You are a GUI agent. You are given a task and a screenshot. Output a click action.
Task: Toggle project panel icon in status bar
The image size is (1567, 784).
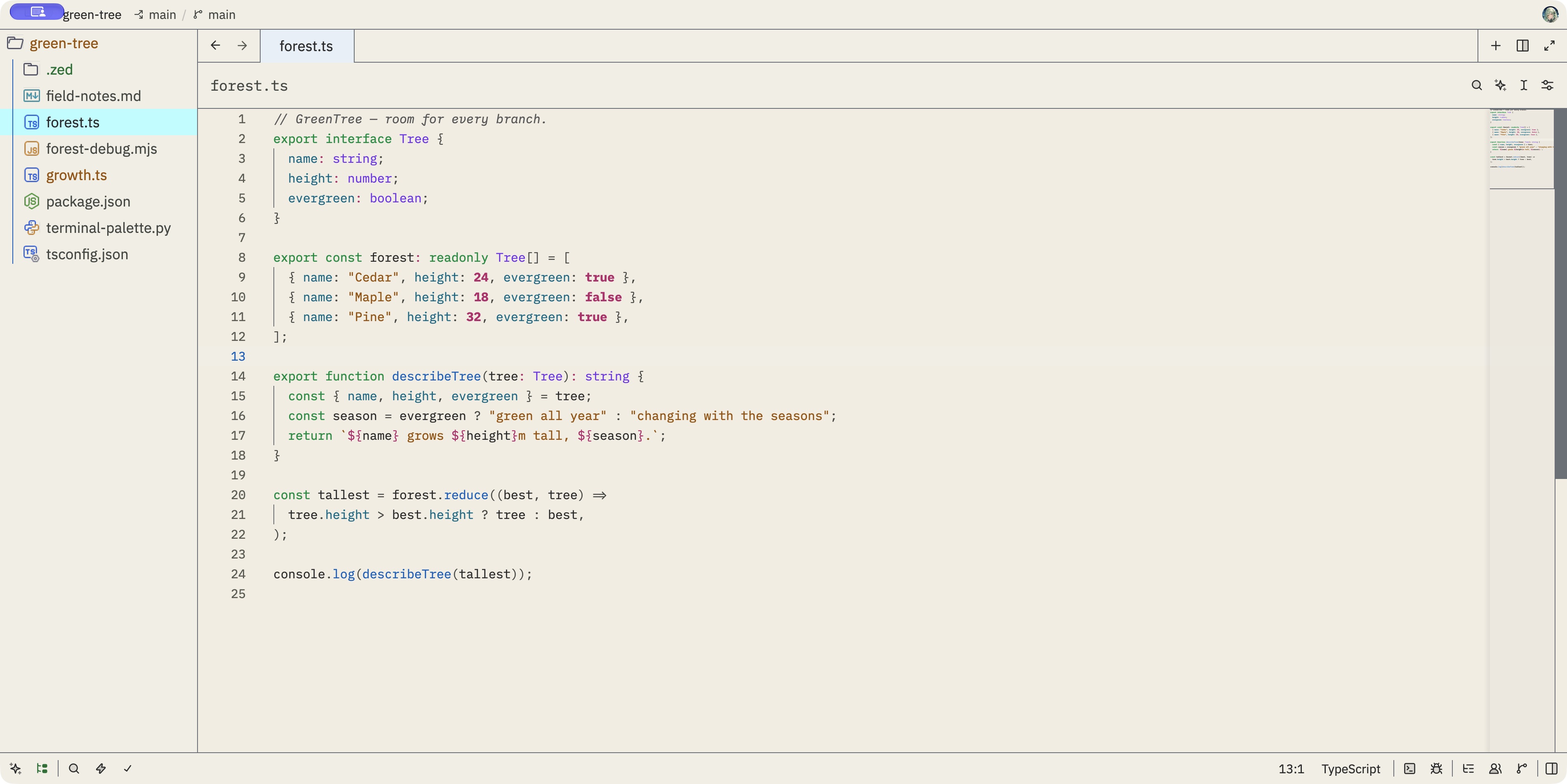click(x=42, y=768)
